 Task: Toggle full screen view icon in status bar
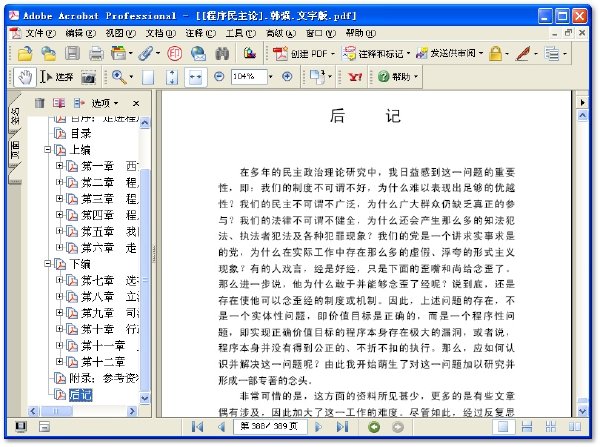click(21, 427)
